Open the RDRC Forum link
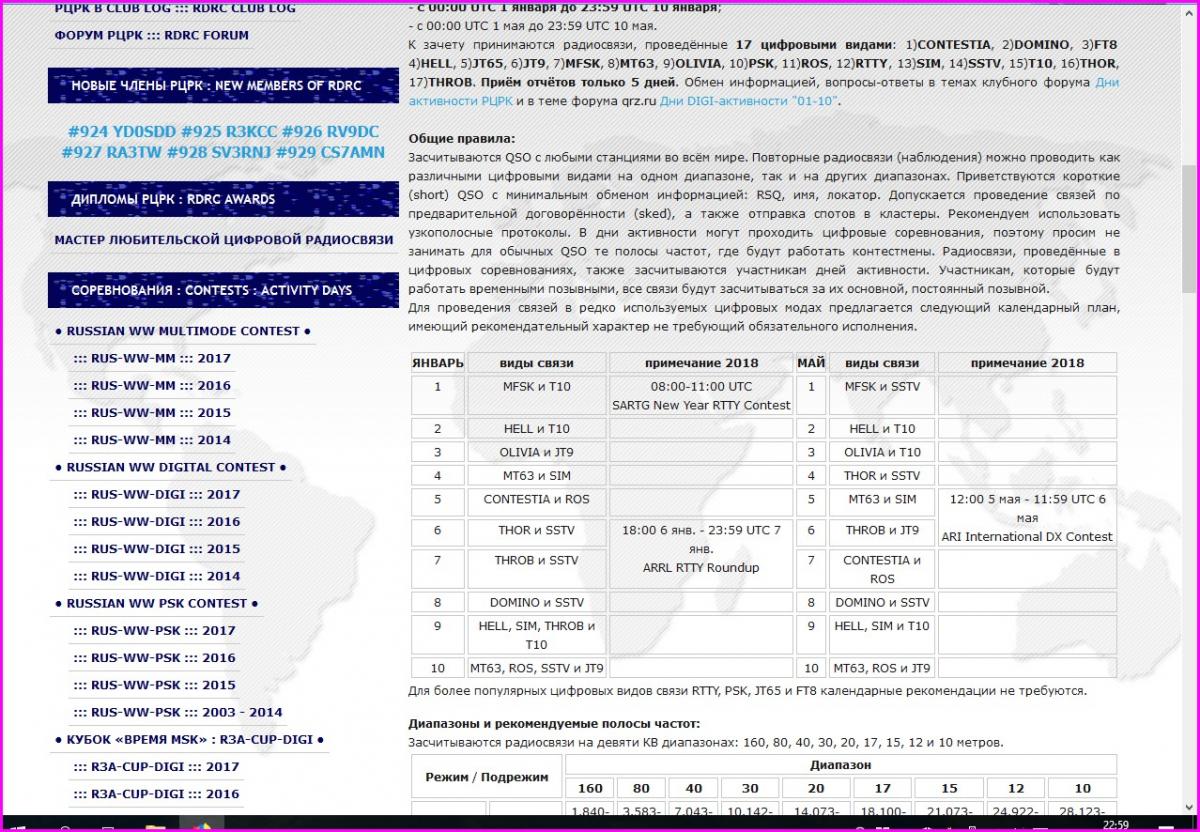 pyautogui.click(x=151, y=35)
